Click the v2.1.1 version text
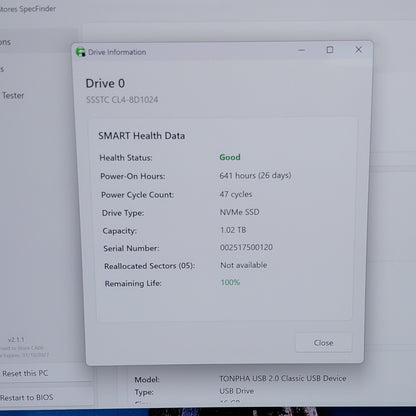Image resolution: width=416 pixels, height=416 pixels. coord(16,340)
